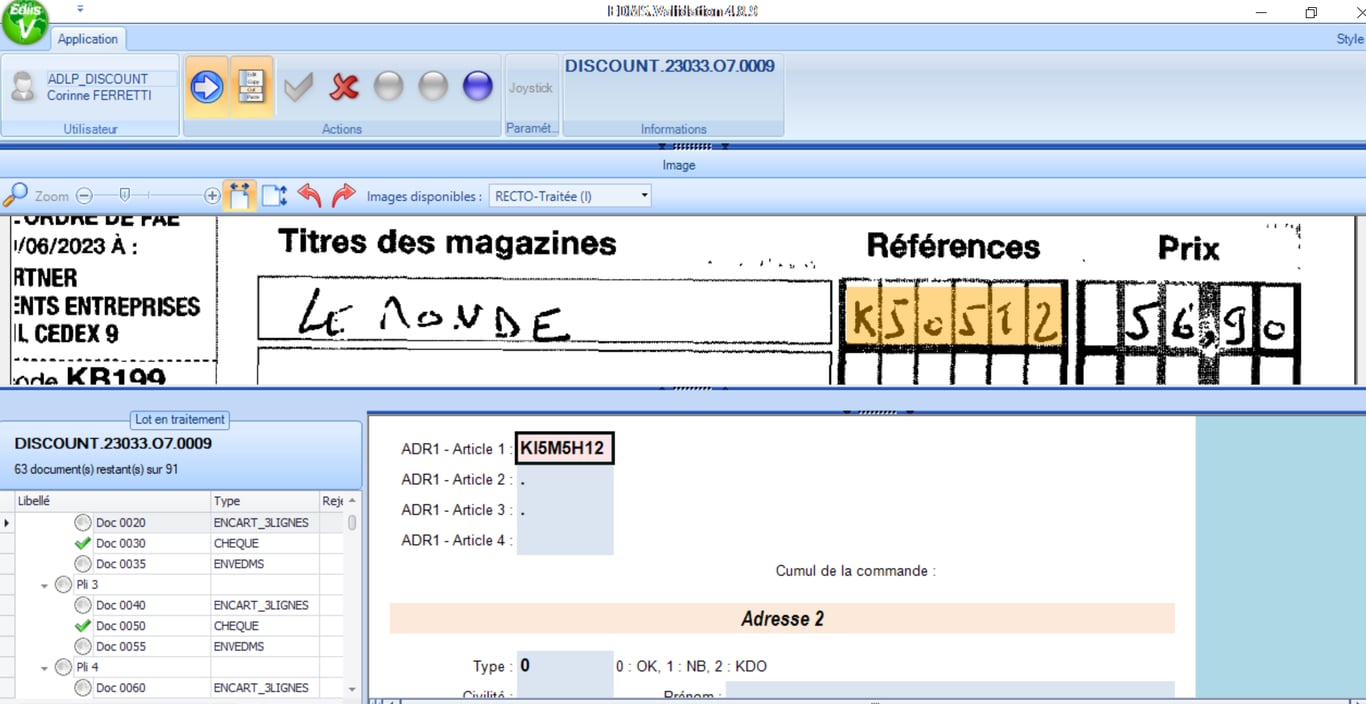This screenshot has height=704, width=1366.
Task: Click the Lot en traitement label
Action: (180, 420)
